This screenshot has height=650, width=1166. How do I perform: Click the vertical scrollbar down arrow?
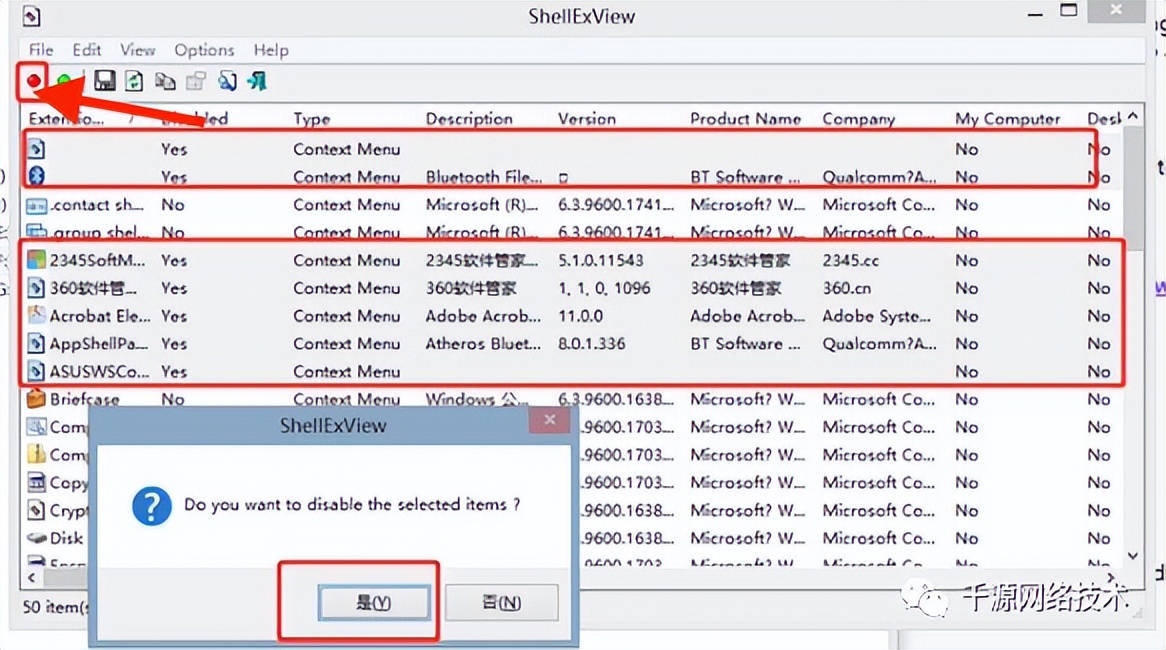coord(1133,555)
